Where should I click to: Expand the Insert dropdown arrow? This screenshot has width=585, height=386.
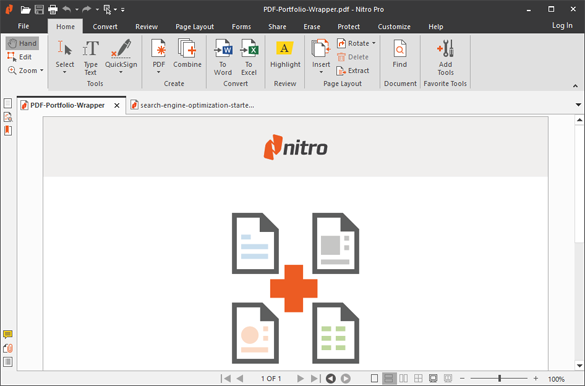(x=321, y=72)
